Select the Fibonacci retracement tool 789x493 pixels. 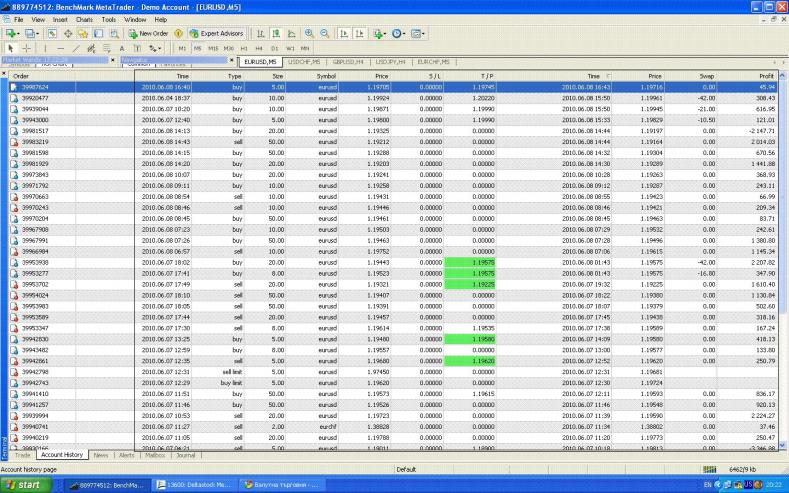pyautogui.click(x=107, y=48)
